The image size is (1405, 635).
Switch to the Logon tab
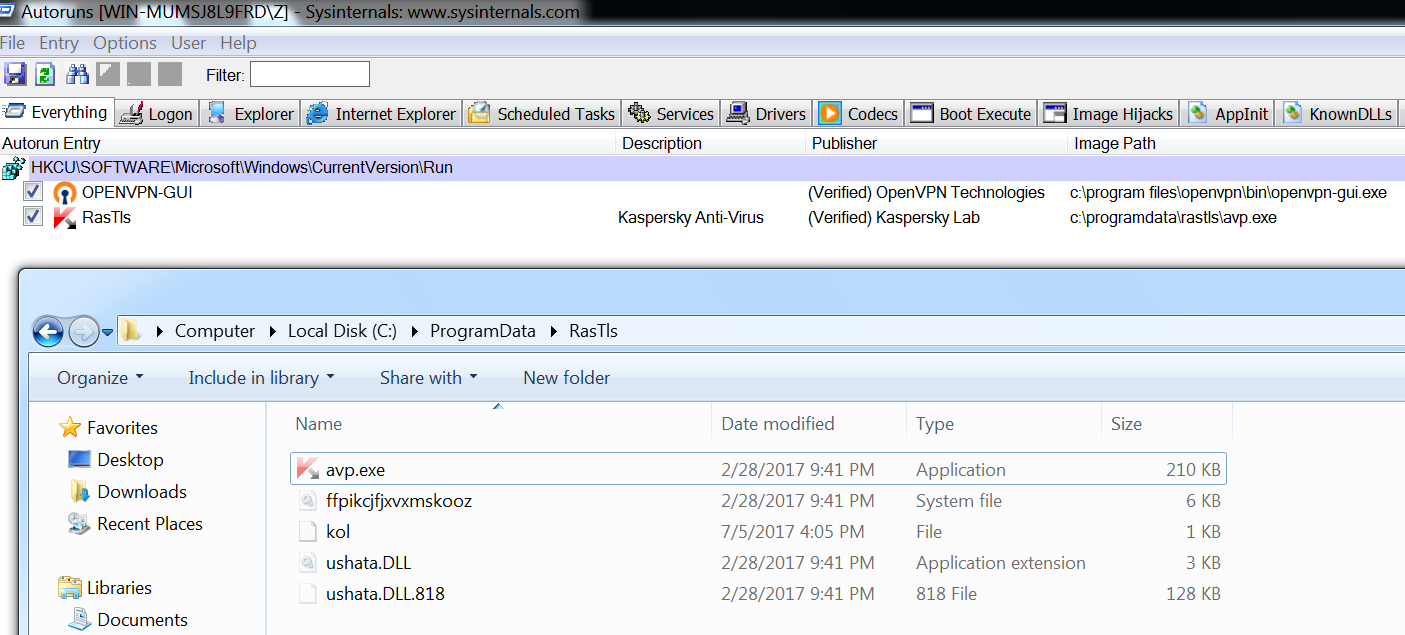157,114
